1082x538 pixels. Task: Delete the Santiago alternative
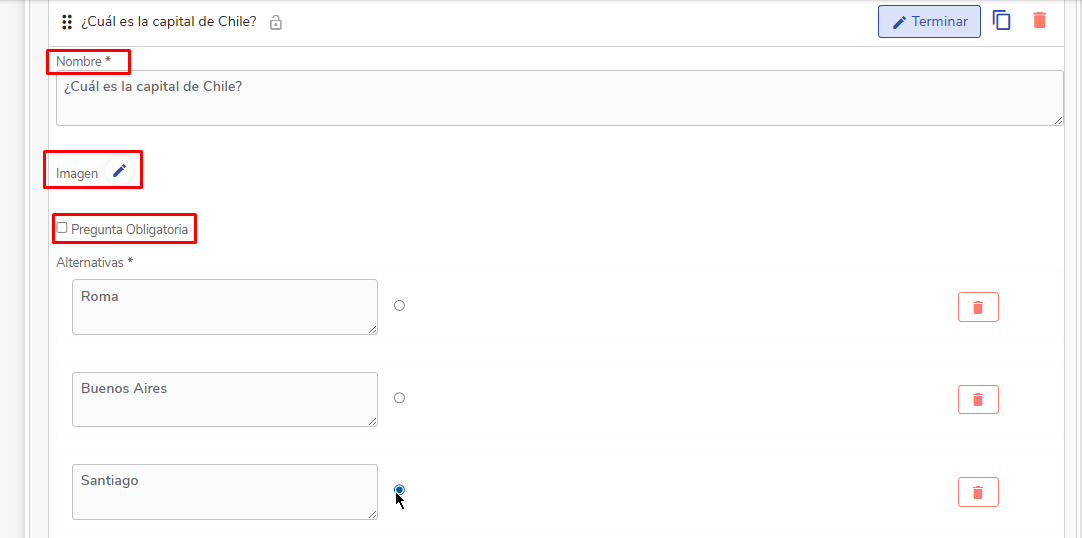(978, 492)
